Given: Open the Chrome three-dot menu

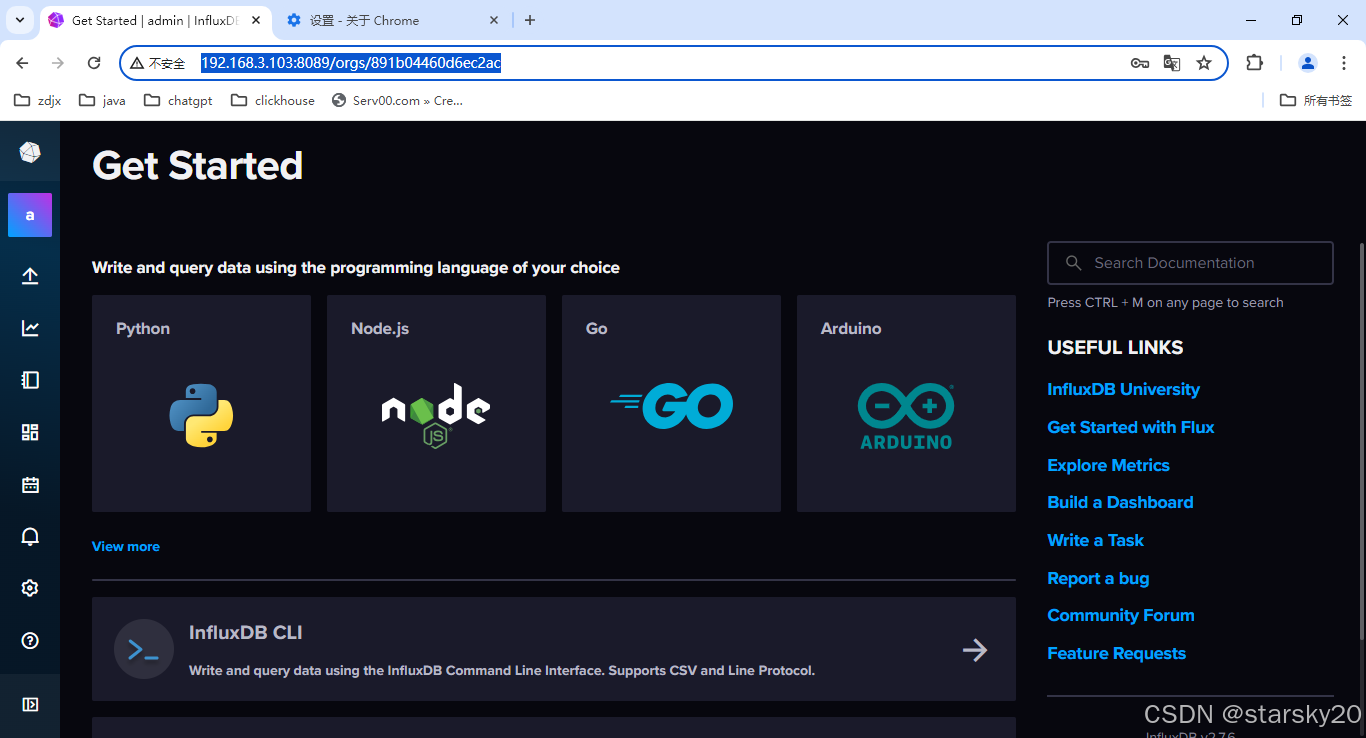Looking at the screenshot, I should tap(1344, 62).
